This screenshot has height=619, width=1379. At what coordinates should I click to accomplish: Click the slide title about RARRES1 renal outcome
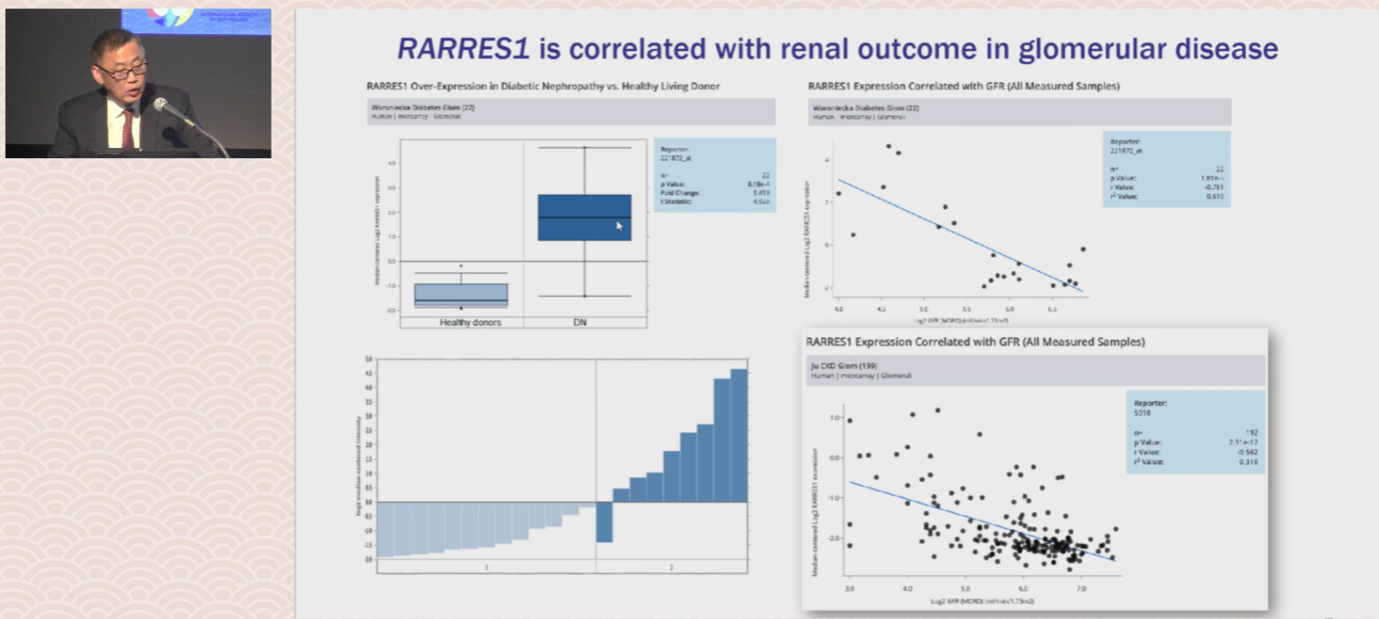tap(837, 48)
